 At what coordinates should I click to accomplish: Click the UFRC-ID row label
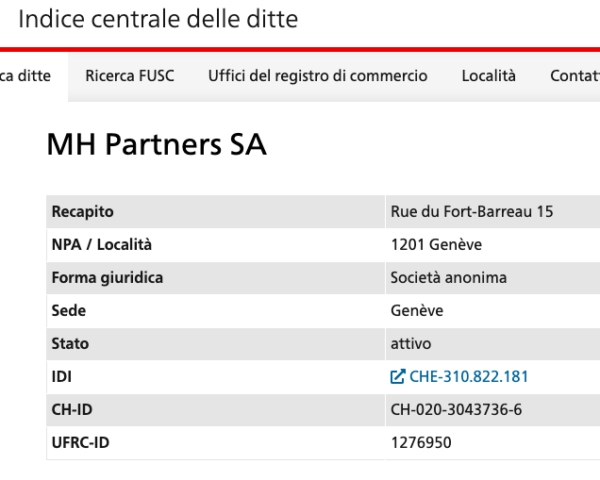[80, 442]
